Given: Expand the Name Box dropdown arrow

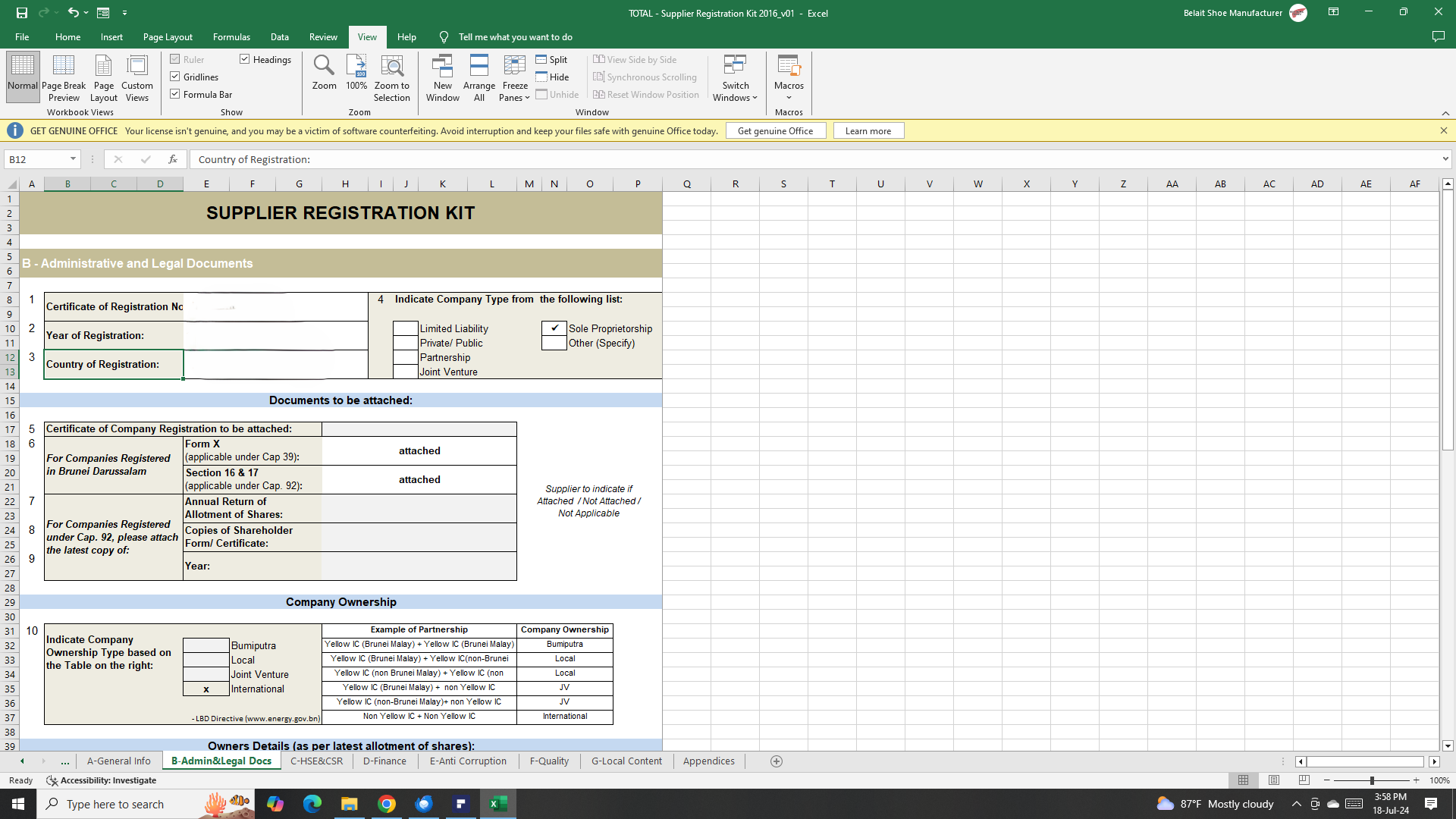Looking at the screenshot, I should 73,159.
